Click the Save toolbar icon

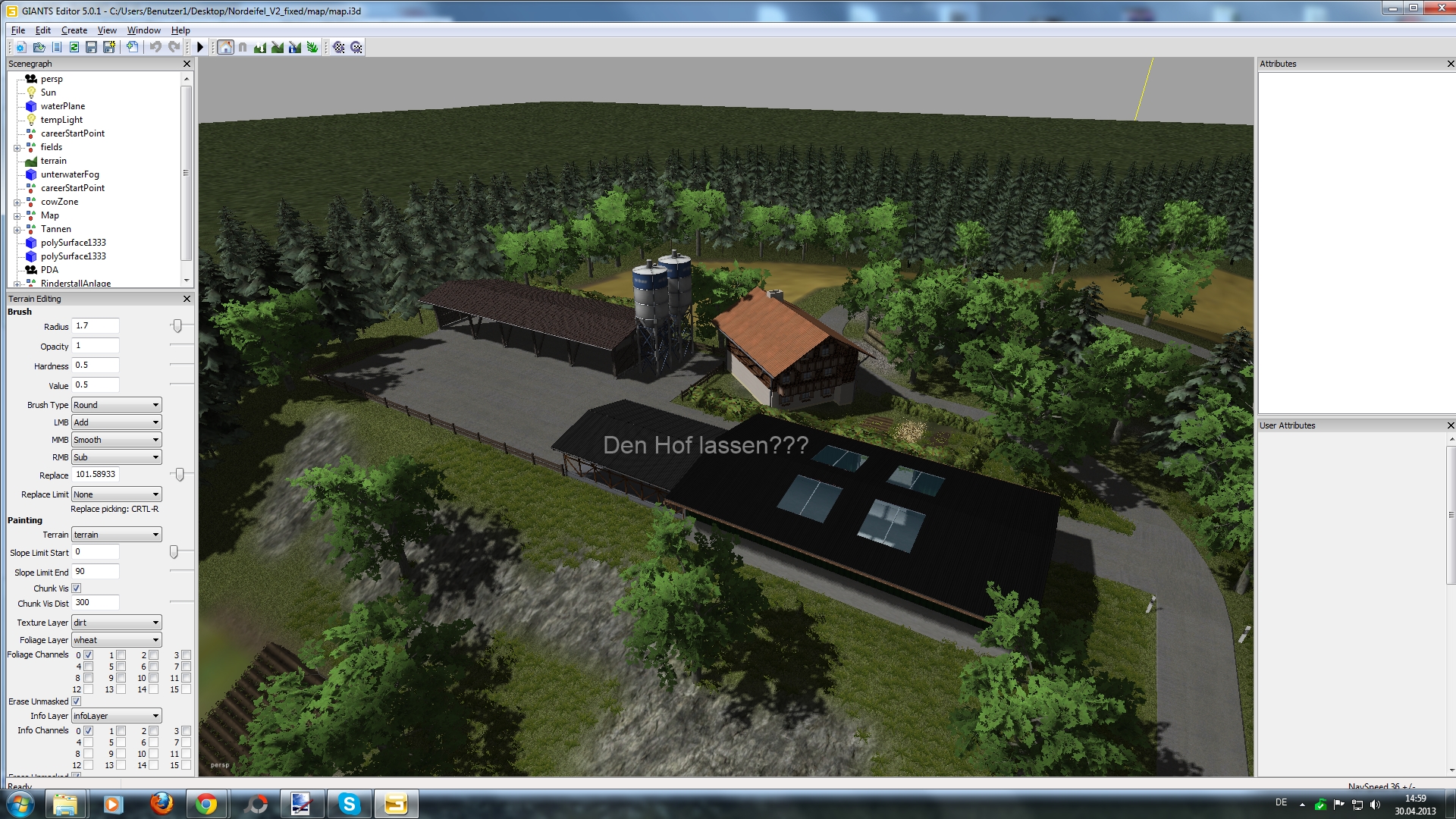[x=91, y=47]
